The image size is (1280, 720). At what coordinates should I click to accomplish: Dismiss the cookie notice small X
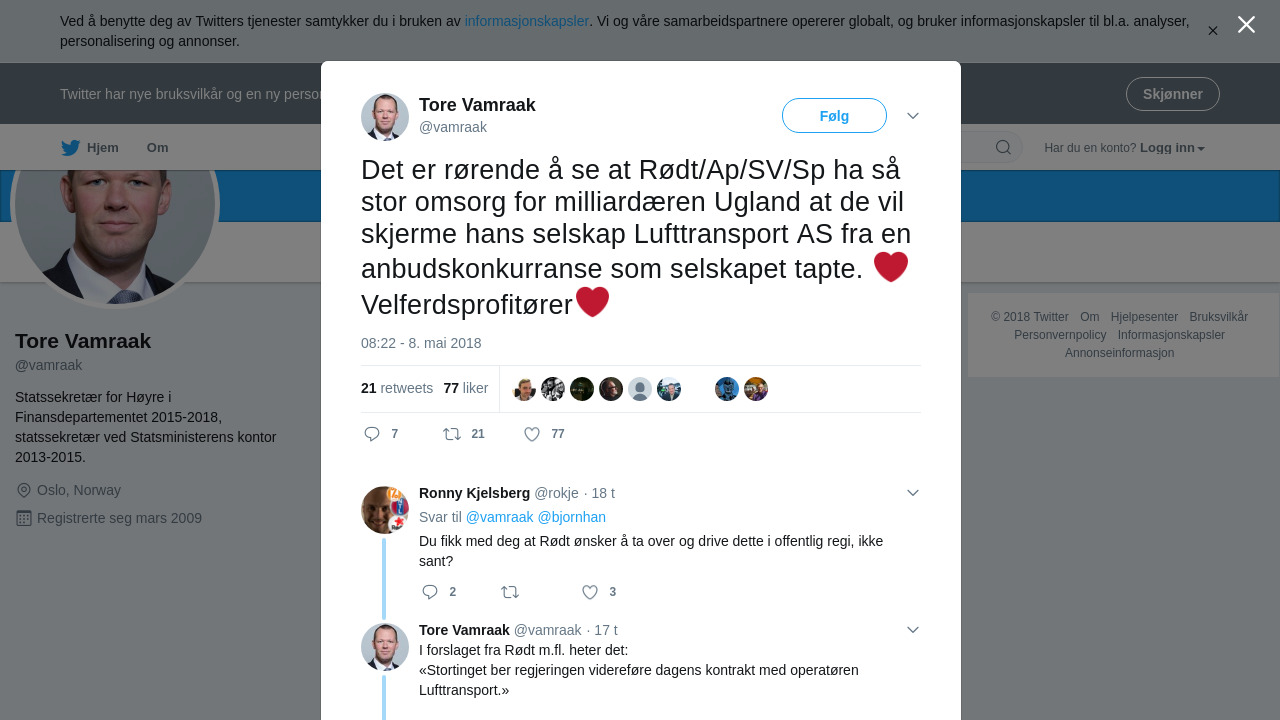point(1213,31)
